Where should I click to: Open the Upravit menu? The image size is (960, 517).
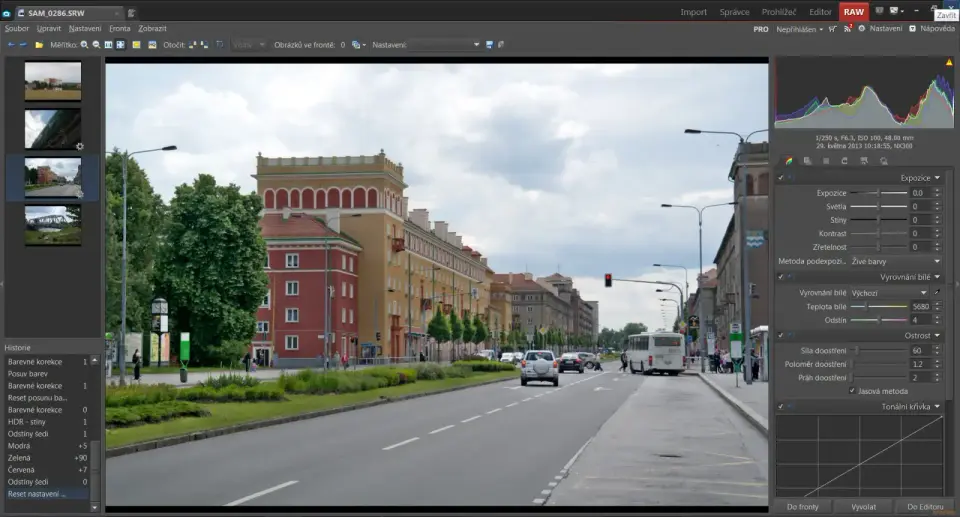[48, 29]
